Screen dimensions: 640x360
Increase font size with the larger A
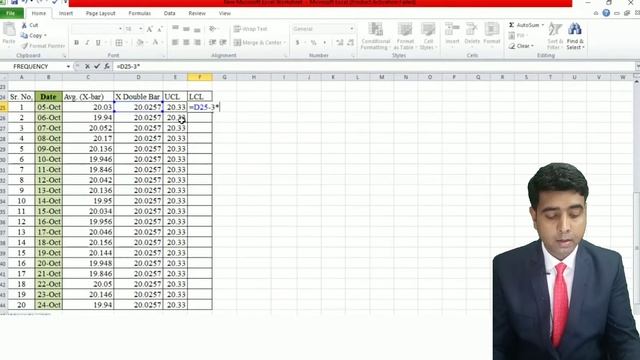pos(149,29)
